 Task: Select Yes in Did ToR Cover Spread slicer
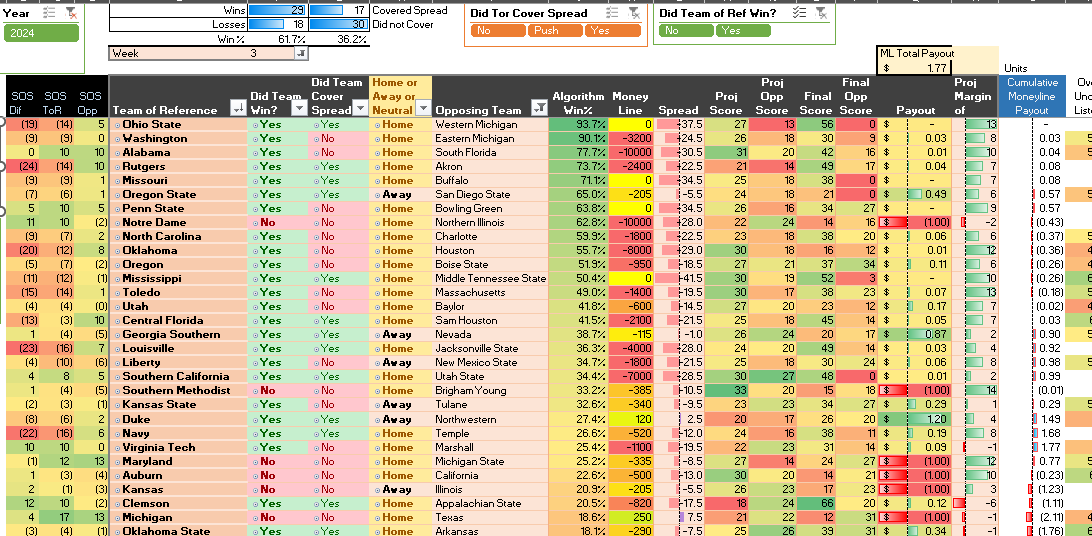(x=612, y=31)
